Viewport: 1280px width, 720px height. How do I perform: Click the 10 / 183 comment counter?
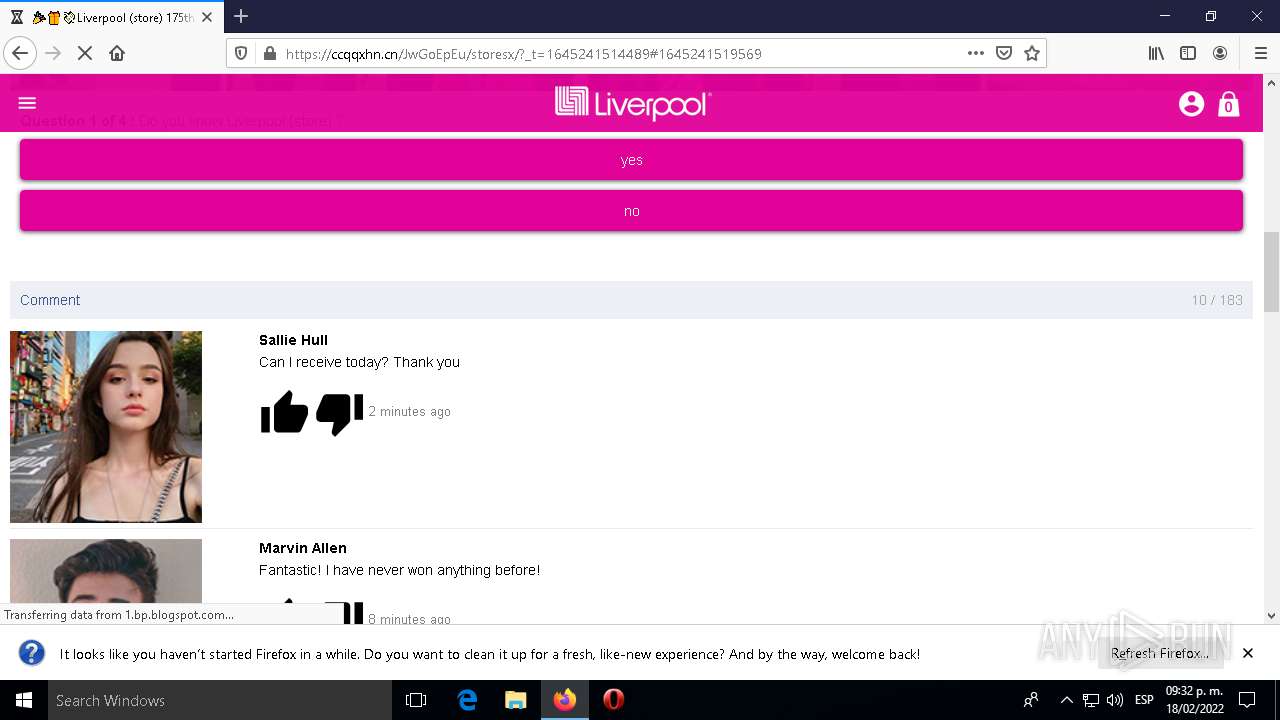[x=1217, y=300]
